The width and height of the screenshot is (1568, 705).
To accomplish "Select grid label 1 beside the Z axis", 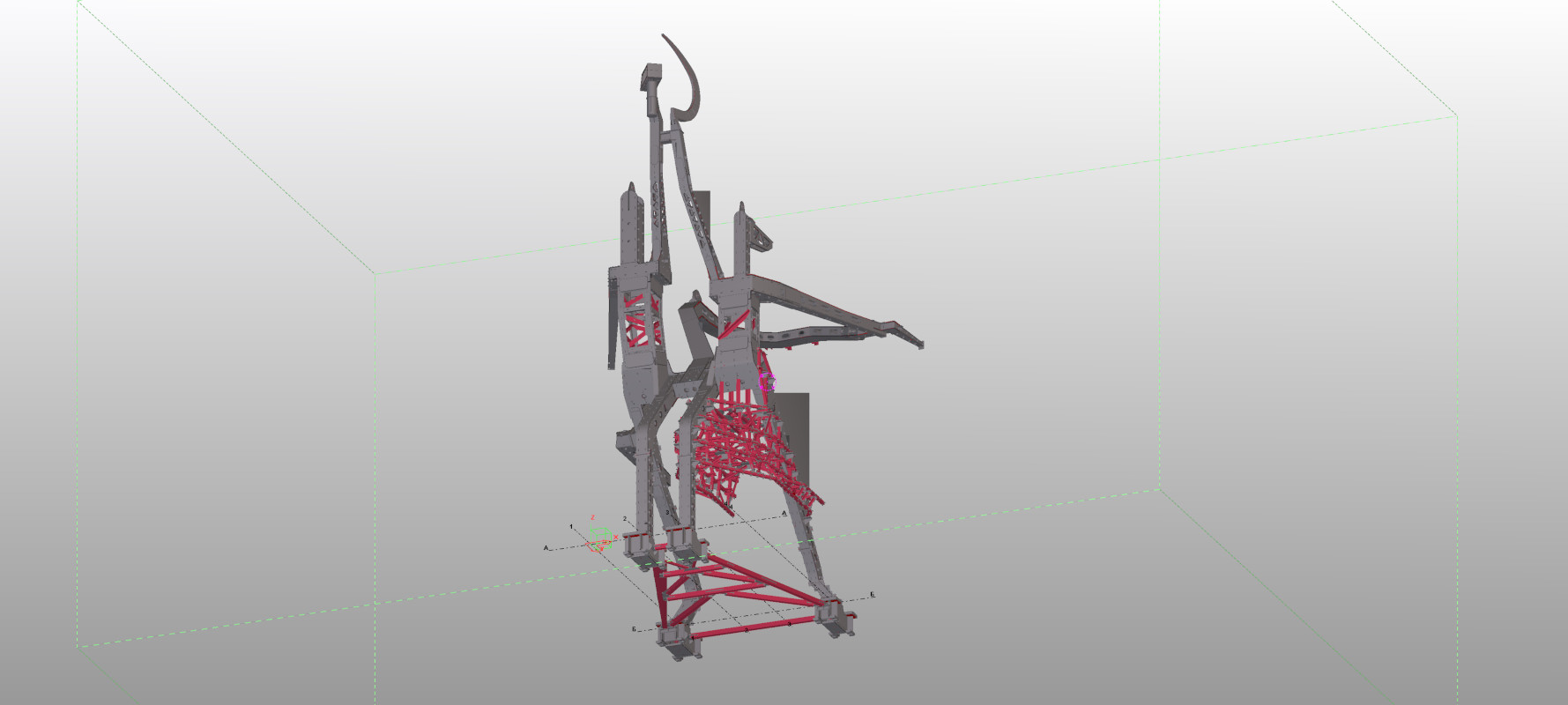I will pos(571,527).
